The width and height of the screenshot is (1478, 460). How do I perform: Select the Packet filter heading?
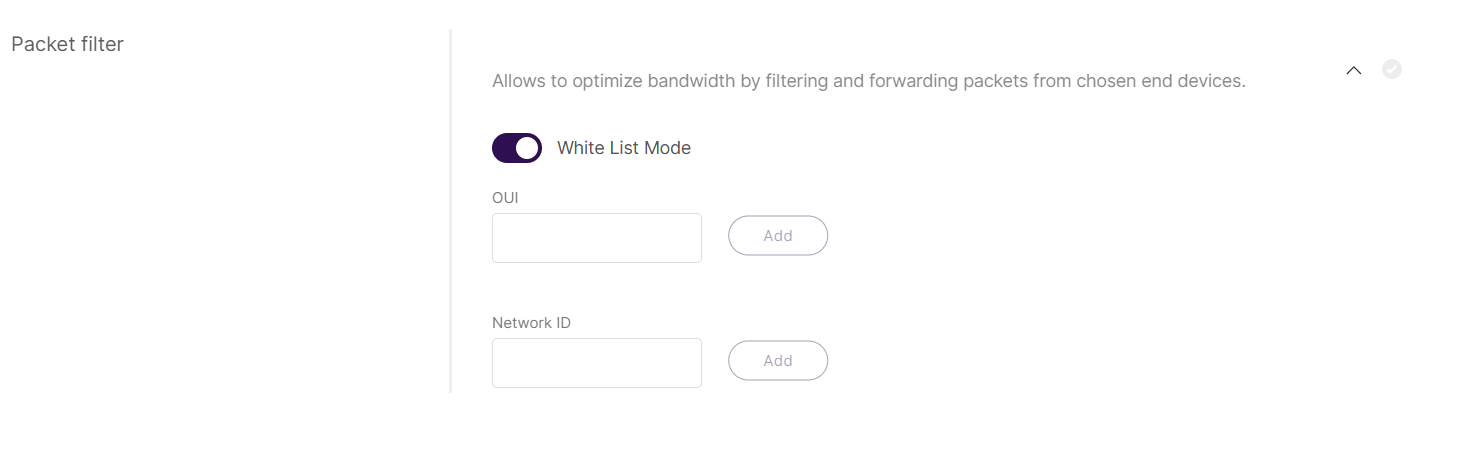67,44
